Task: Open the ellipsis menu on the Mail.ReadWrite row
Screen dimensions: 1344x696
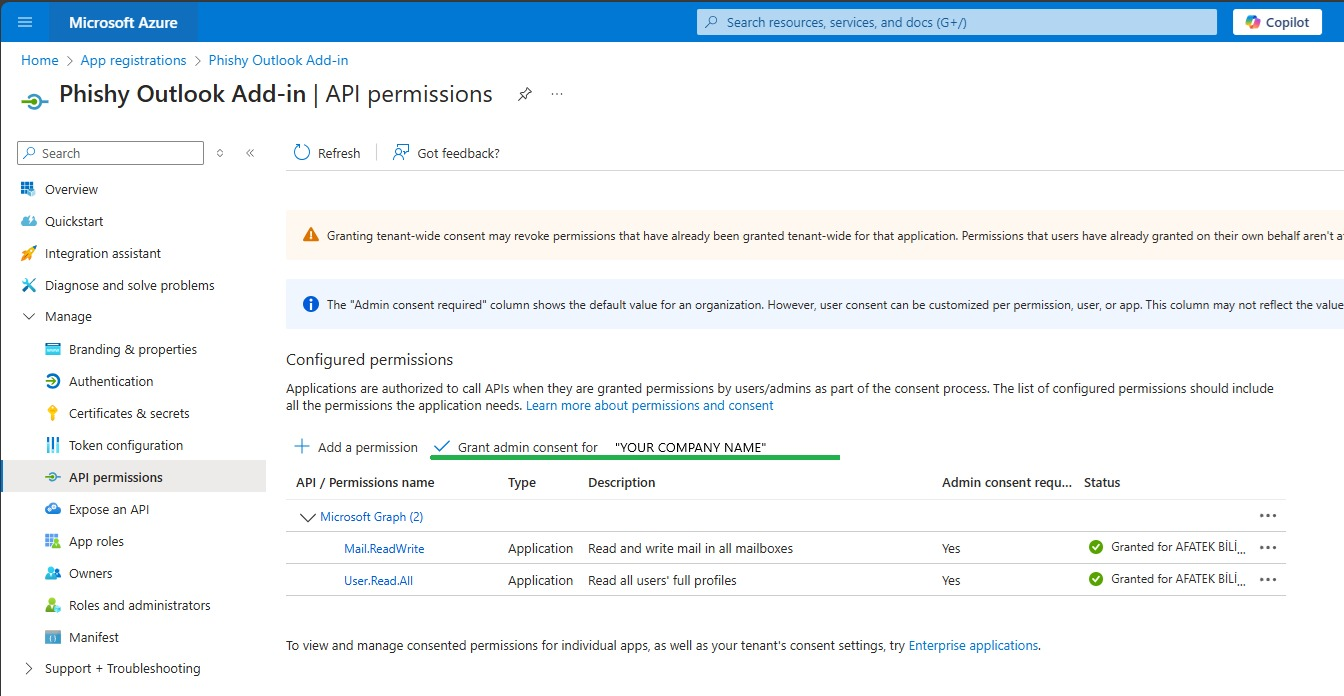Action: point(1268,548)
